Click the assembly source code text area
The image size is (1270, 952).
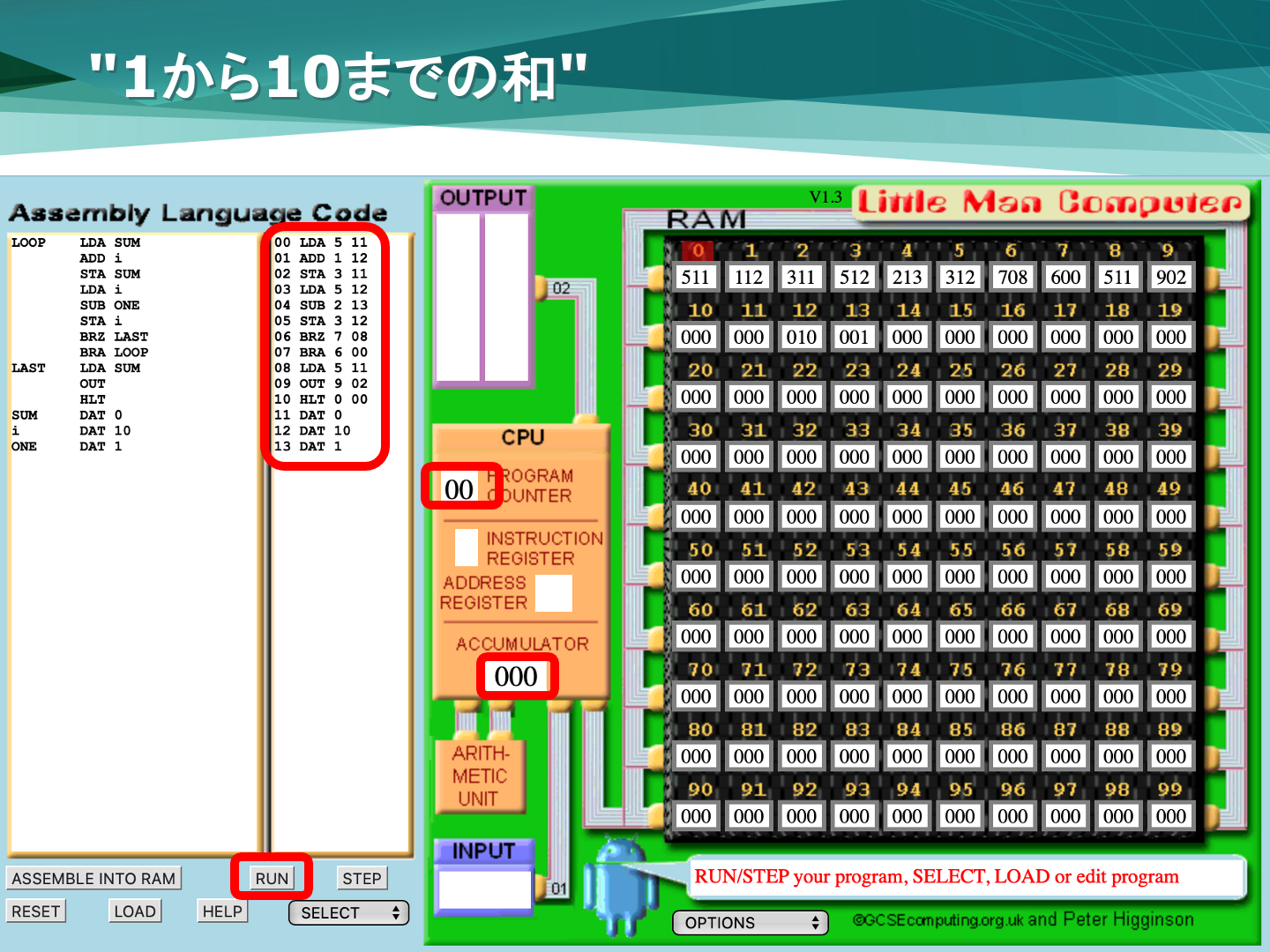132,617
